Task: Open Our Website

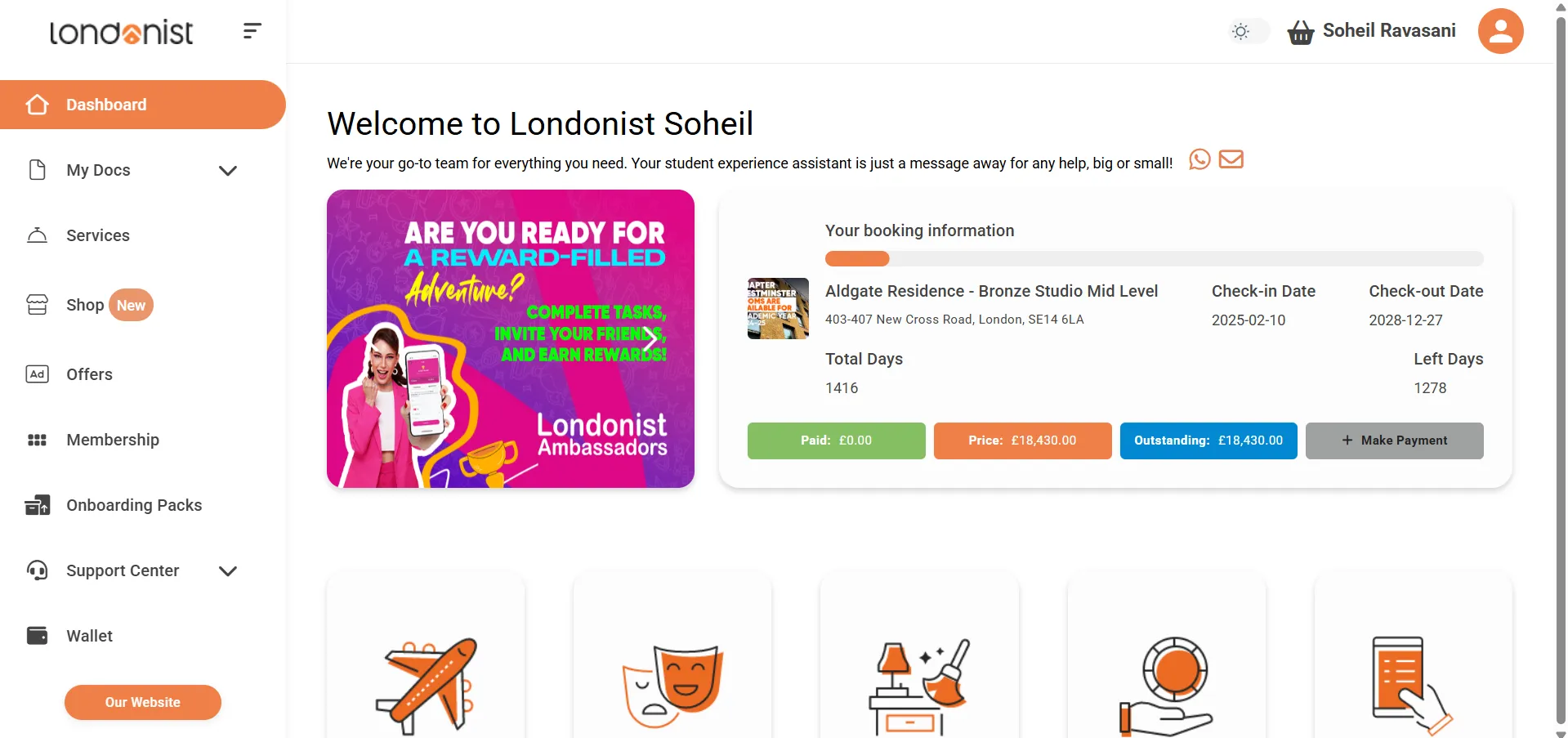Action: [x=142, y=701]
